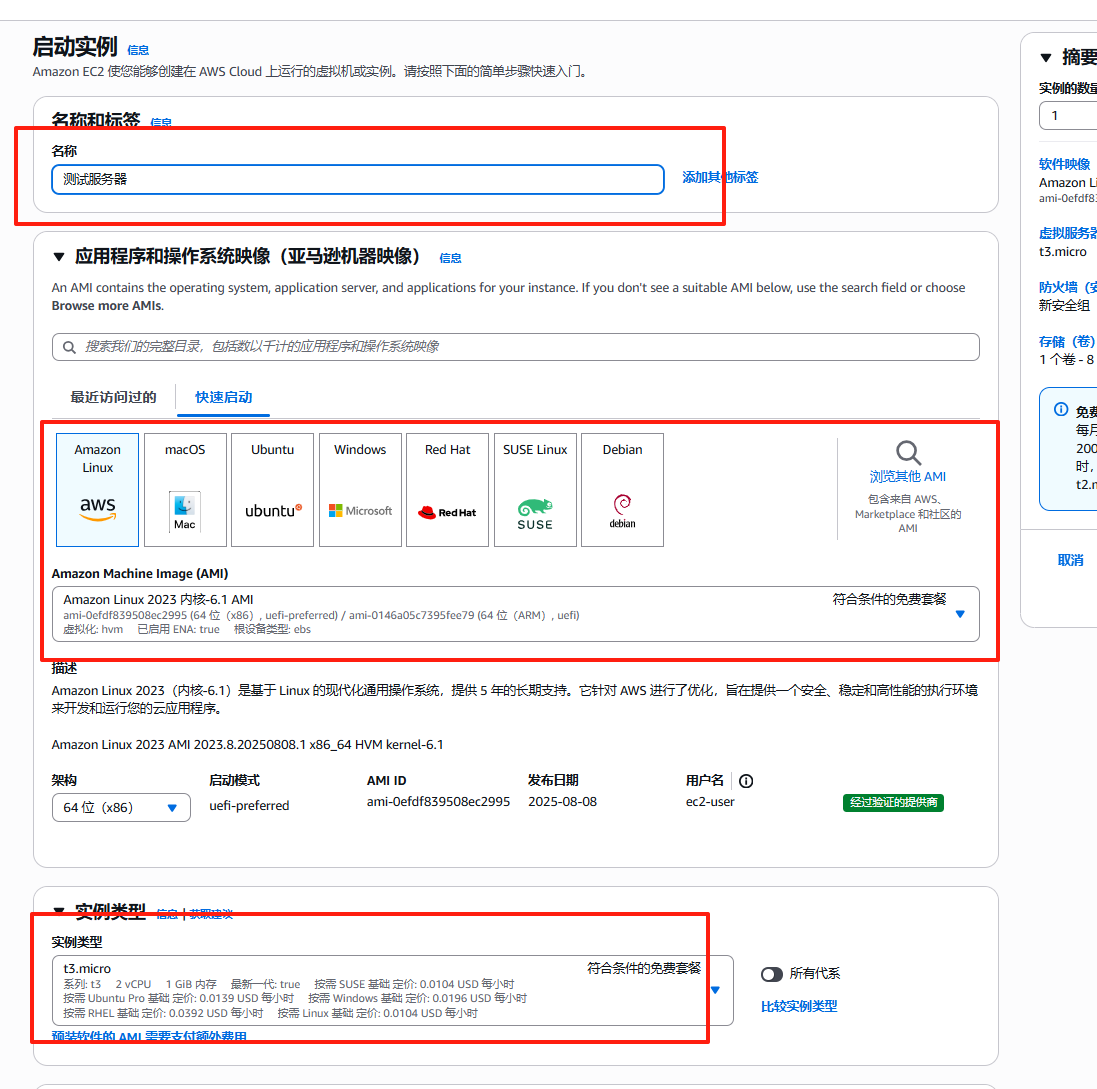This screenshot has width=1097, height=1089.
Task: Click 比较实例类型 link
Action: coord(799,1006)
